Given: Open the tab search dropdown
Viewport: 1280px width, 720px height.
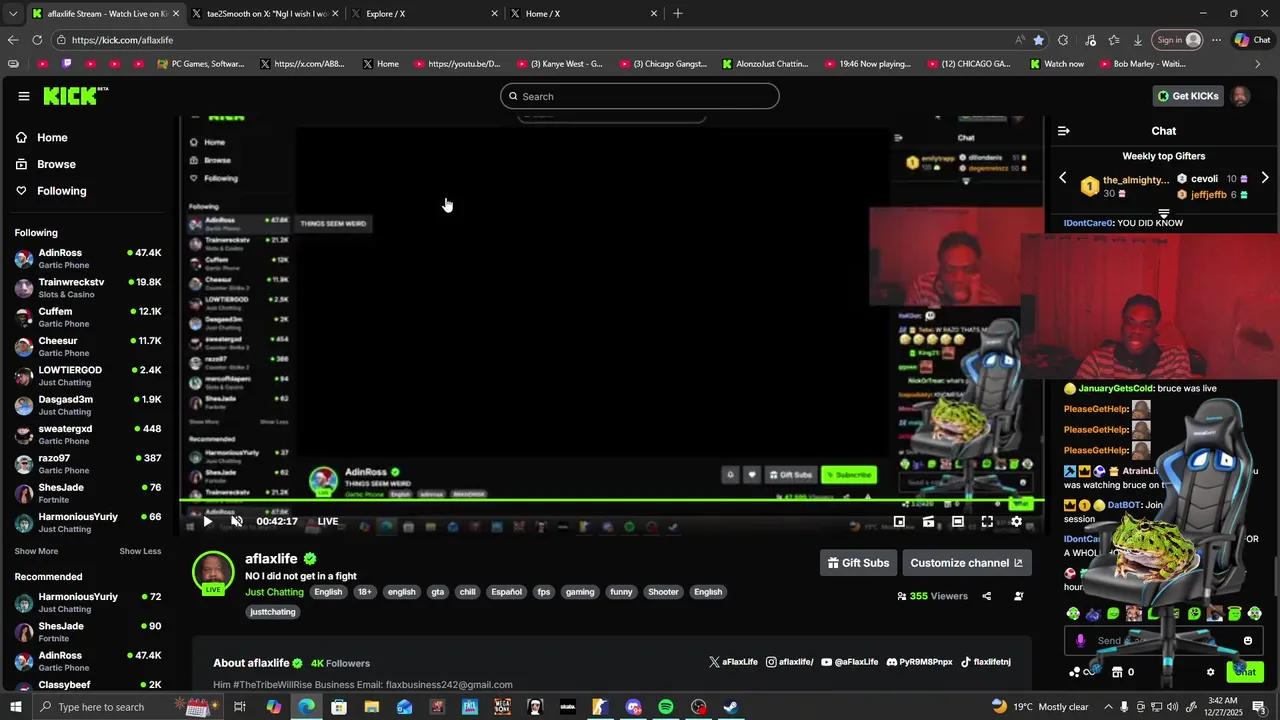Looking at the screenshot, I should (12, 14).
